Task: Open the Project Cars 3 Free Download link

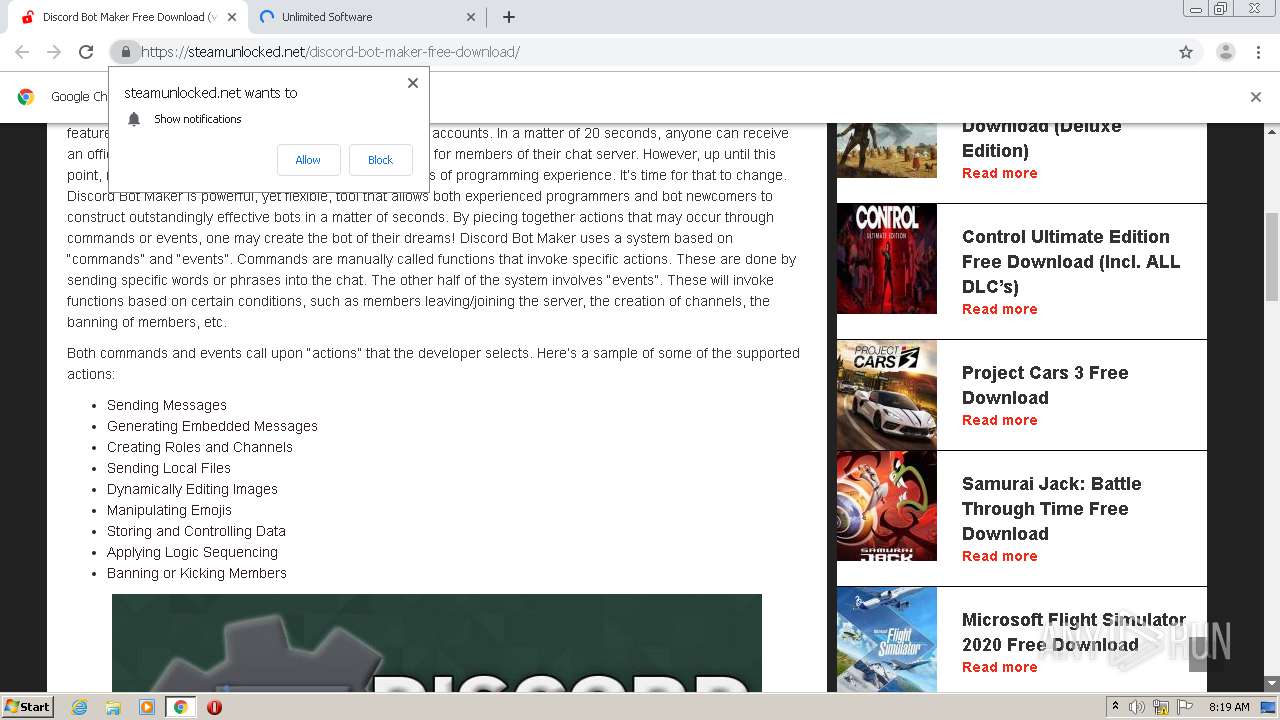Action: point(1045,385)
